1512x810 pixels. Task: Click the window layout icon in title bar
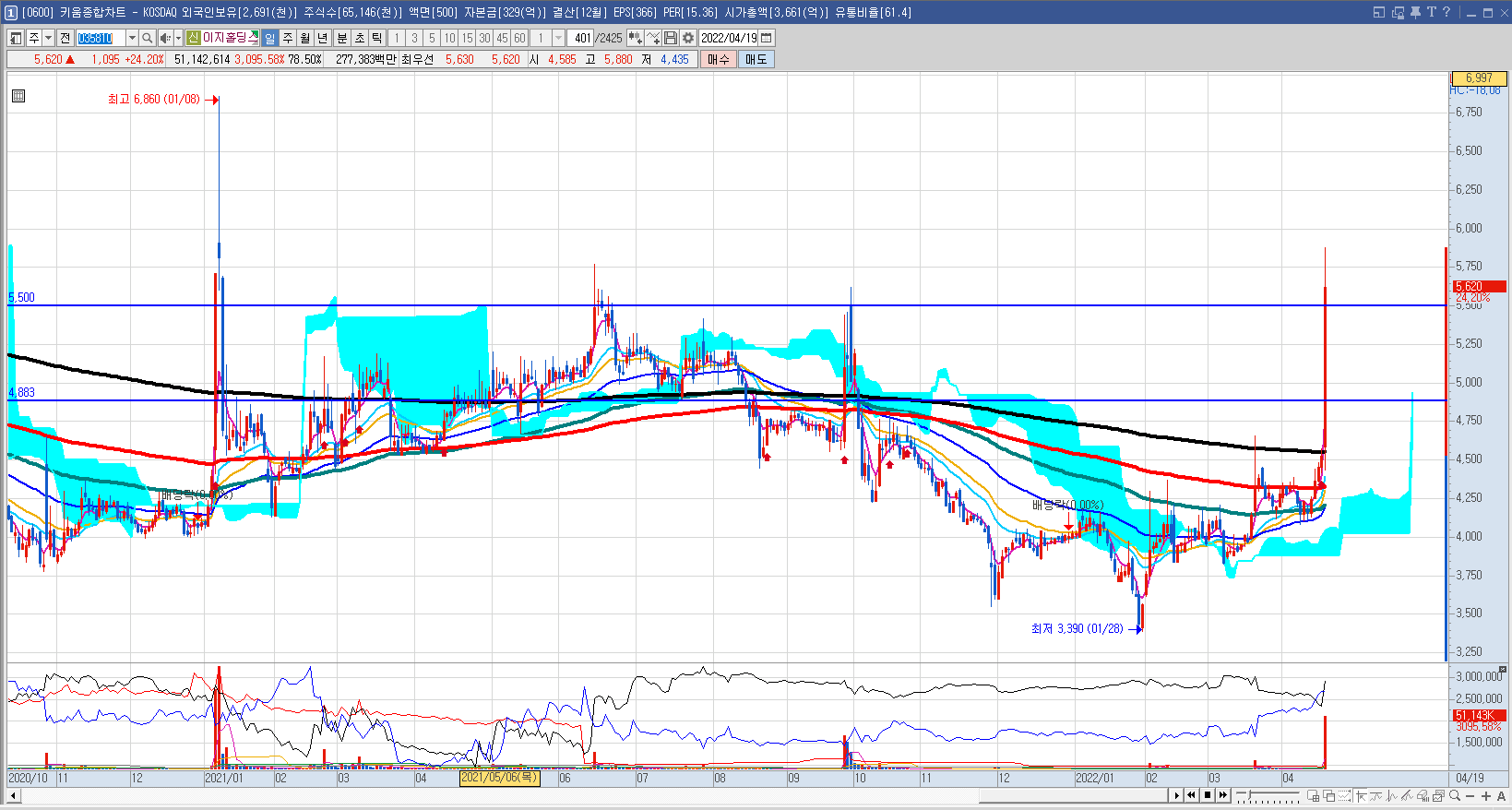pos(1379,12)
